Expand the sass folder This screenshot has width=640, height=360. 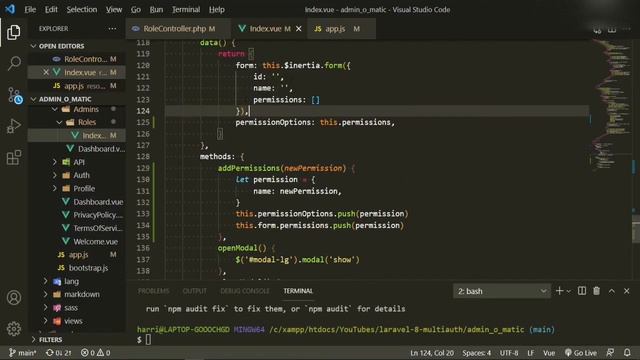click(x=71, y=308)
